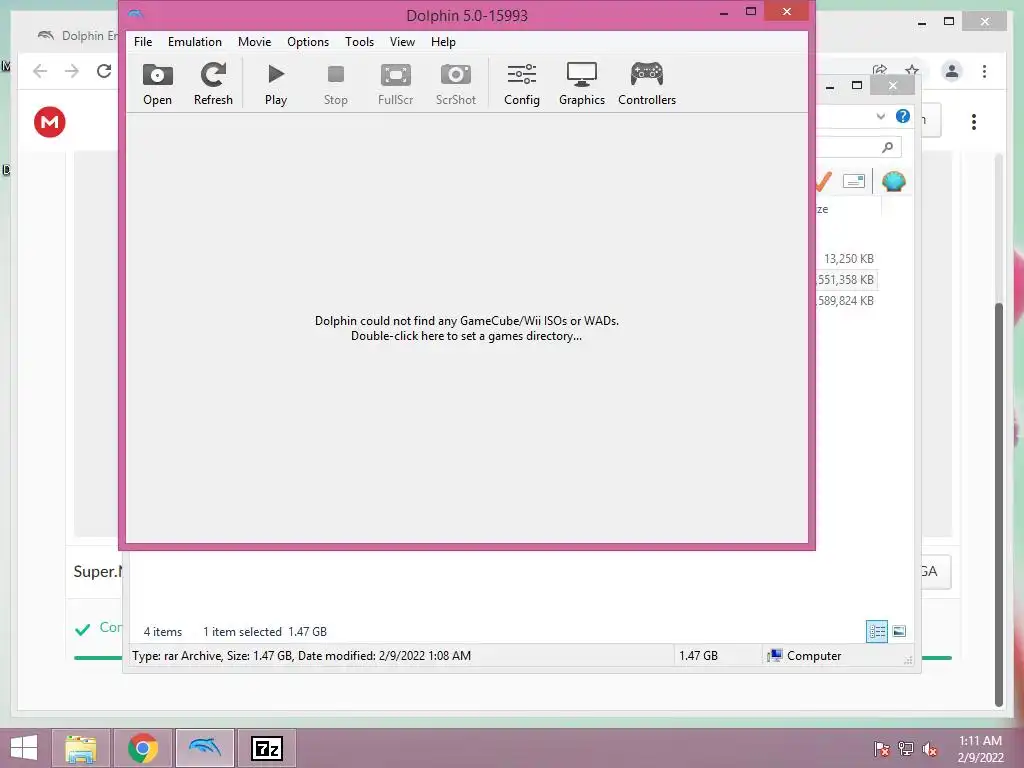Viewport: 1024px width, 768px height.
Task: Switch Explorer to large icons view
Action: [x=899, y=631]
